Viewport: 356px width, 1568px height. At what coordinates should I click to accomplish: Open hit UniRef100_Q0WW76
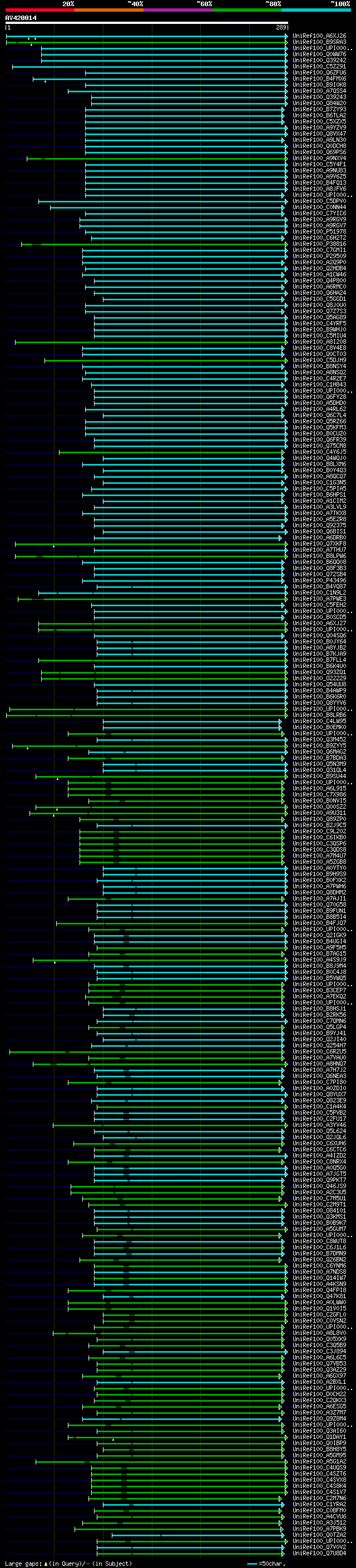click(x=319, y=54)
